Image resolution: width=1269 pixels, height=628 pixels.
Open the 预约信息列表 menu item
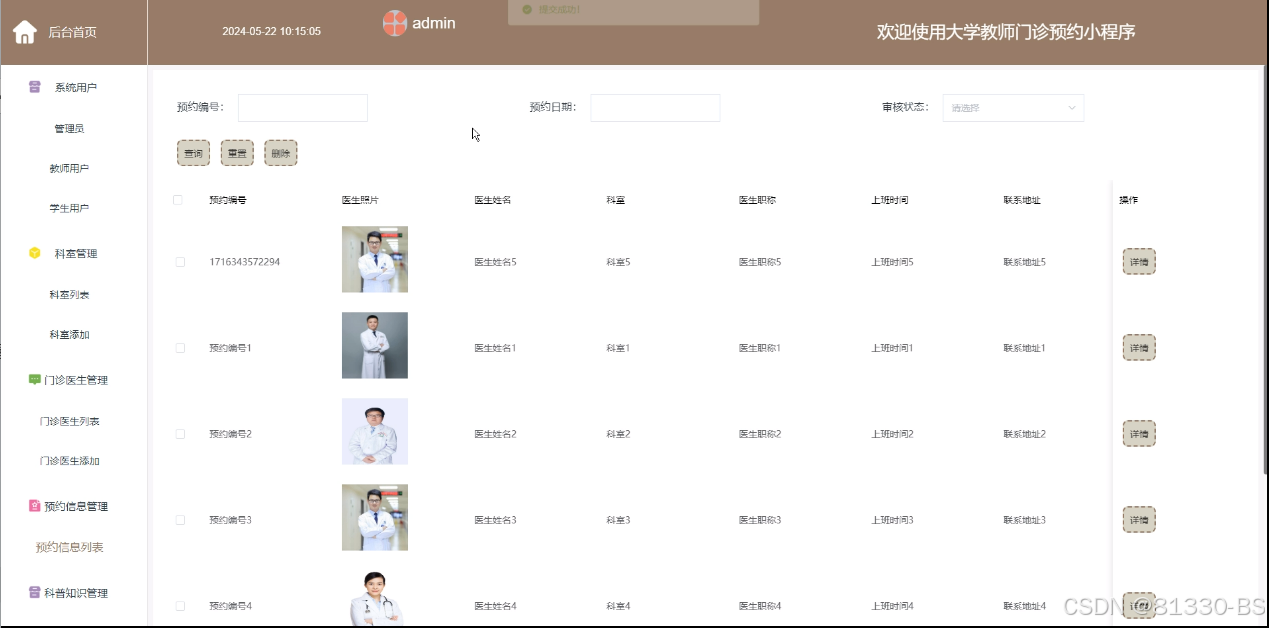tap(69, 547)
